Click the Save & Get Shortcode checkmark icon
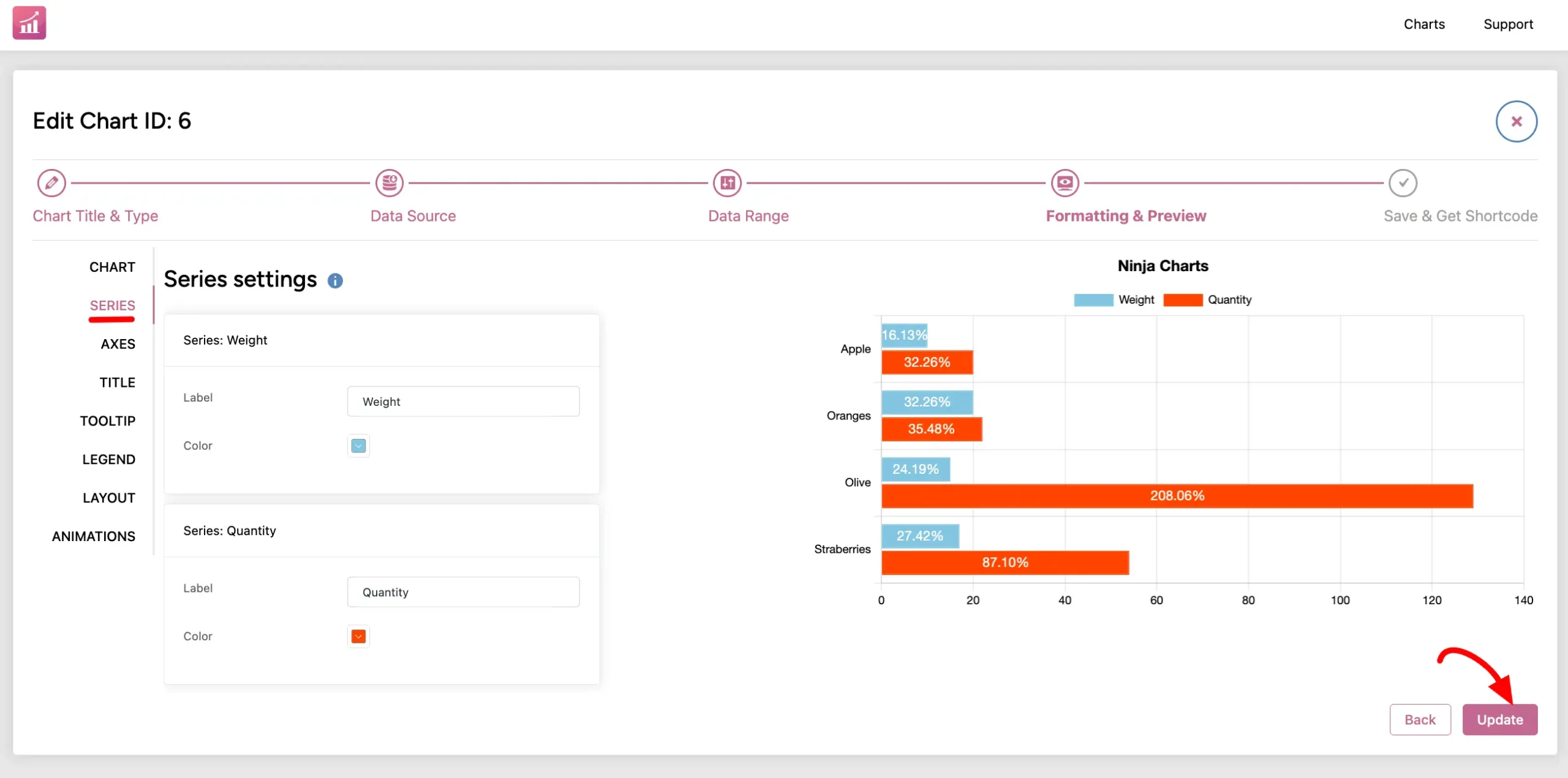 pos(1403,183)
